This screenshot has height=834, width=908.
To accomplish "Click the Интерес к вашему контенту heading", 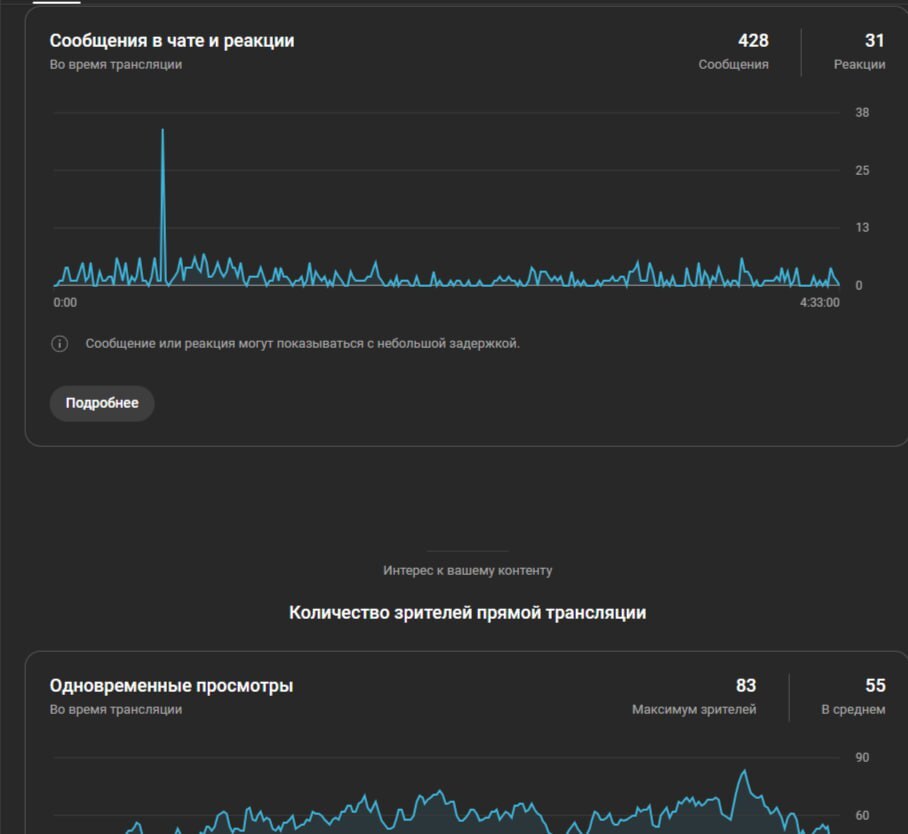I will tap(467, 570).
